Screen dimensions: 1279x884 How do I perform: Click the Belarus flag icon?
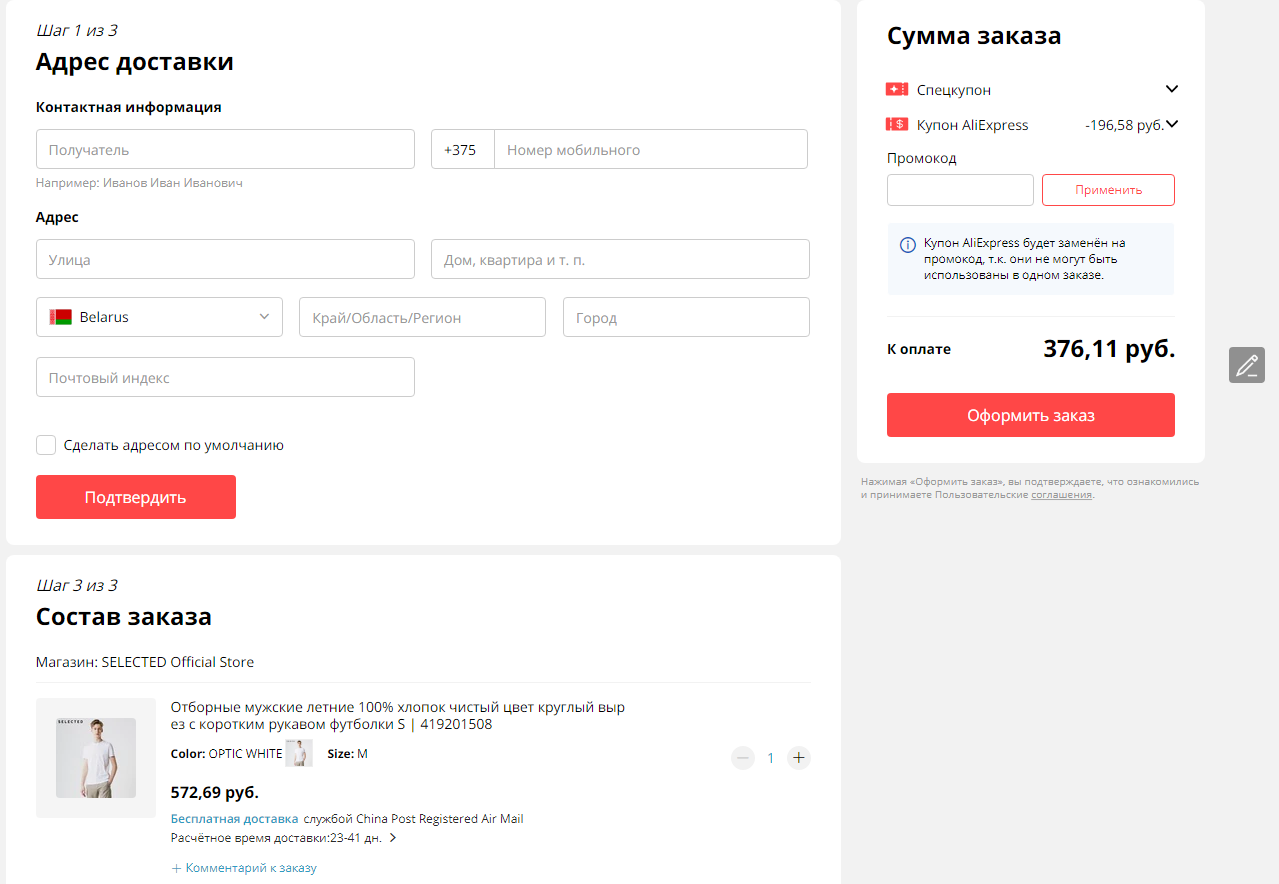(60, 317)
